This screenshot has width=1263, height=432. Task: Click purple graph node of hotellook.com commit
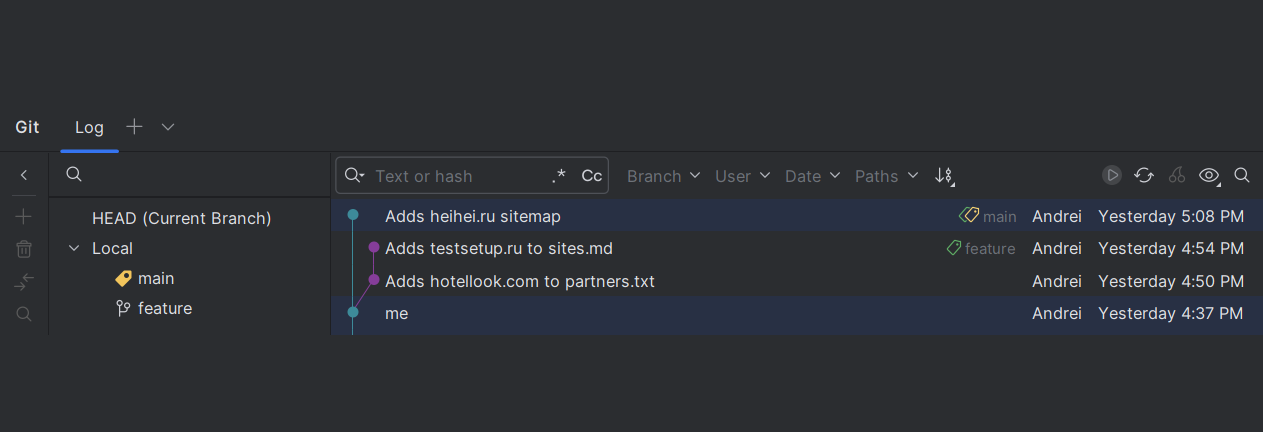(374, 280)
